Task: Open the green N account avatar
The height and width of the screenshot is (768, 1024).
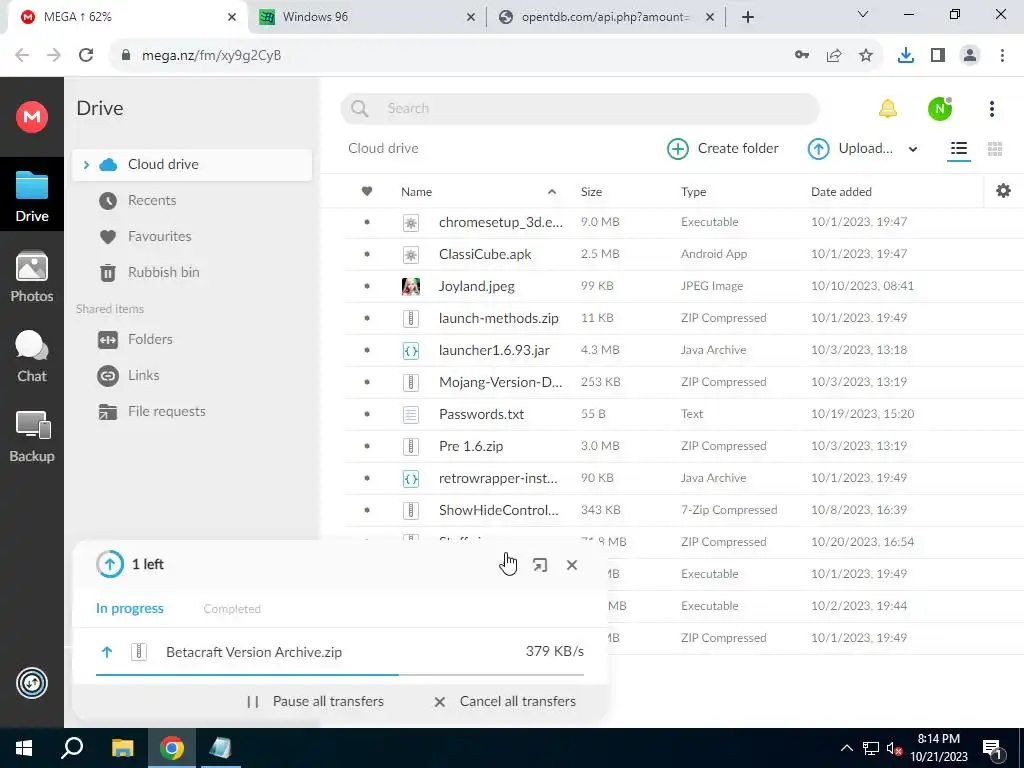Action: pyautogui.click(x=940, y=108)
